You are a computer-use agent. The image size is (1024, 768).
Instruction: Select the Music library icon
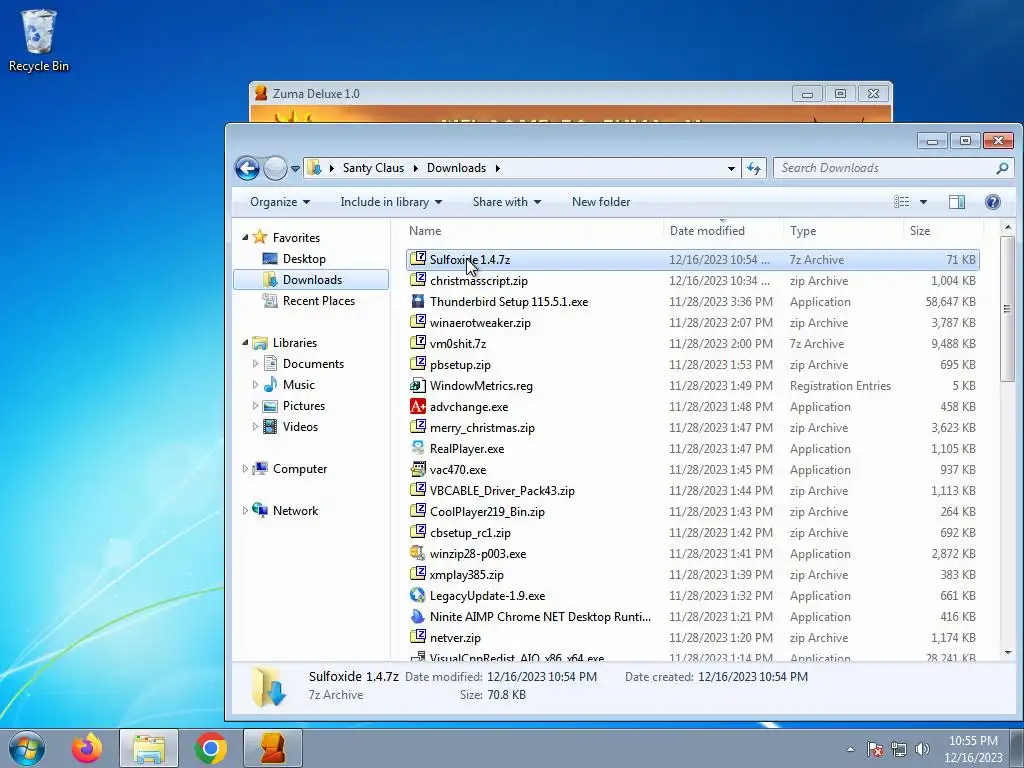[270, 385]
